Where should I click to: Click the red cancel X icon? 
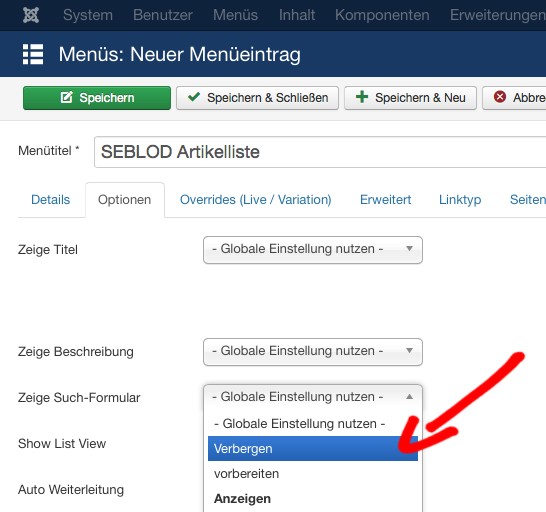pyautogui.click(x=500, y=97)
